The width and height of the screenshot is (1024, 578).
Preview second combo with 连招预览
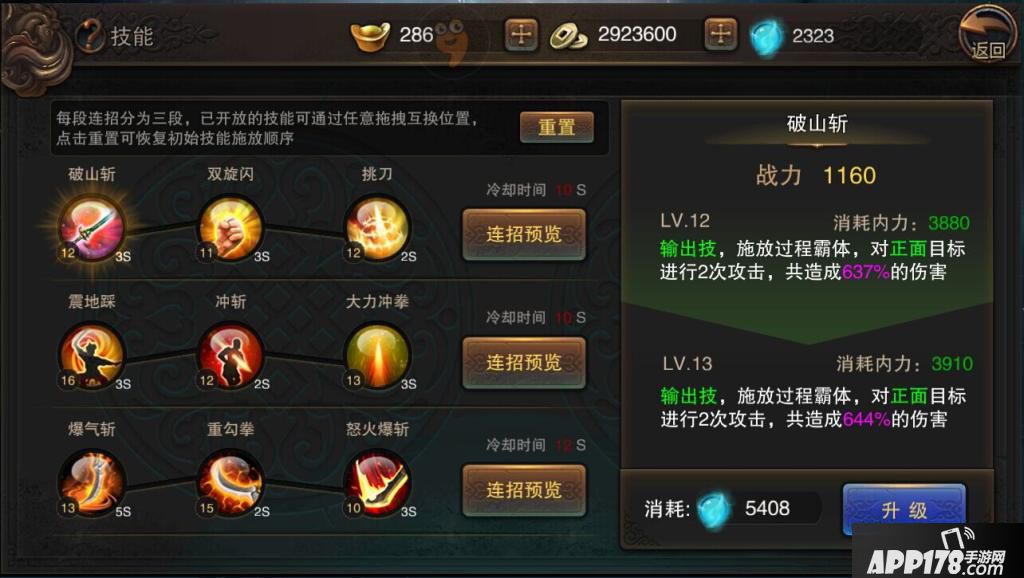524,362
